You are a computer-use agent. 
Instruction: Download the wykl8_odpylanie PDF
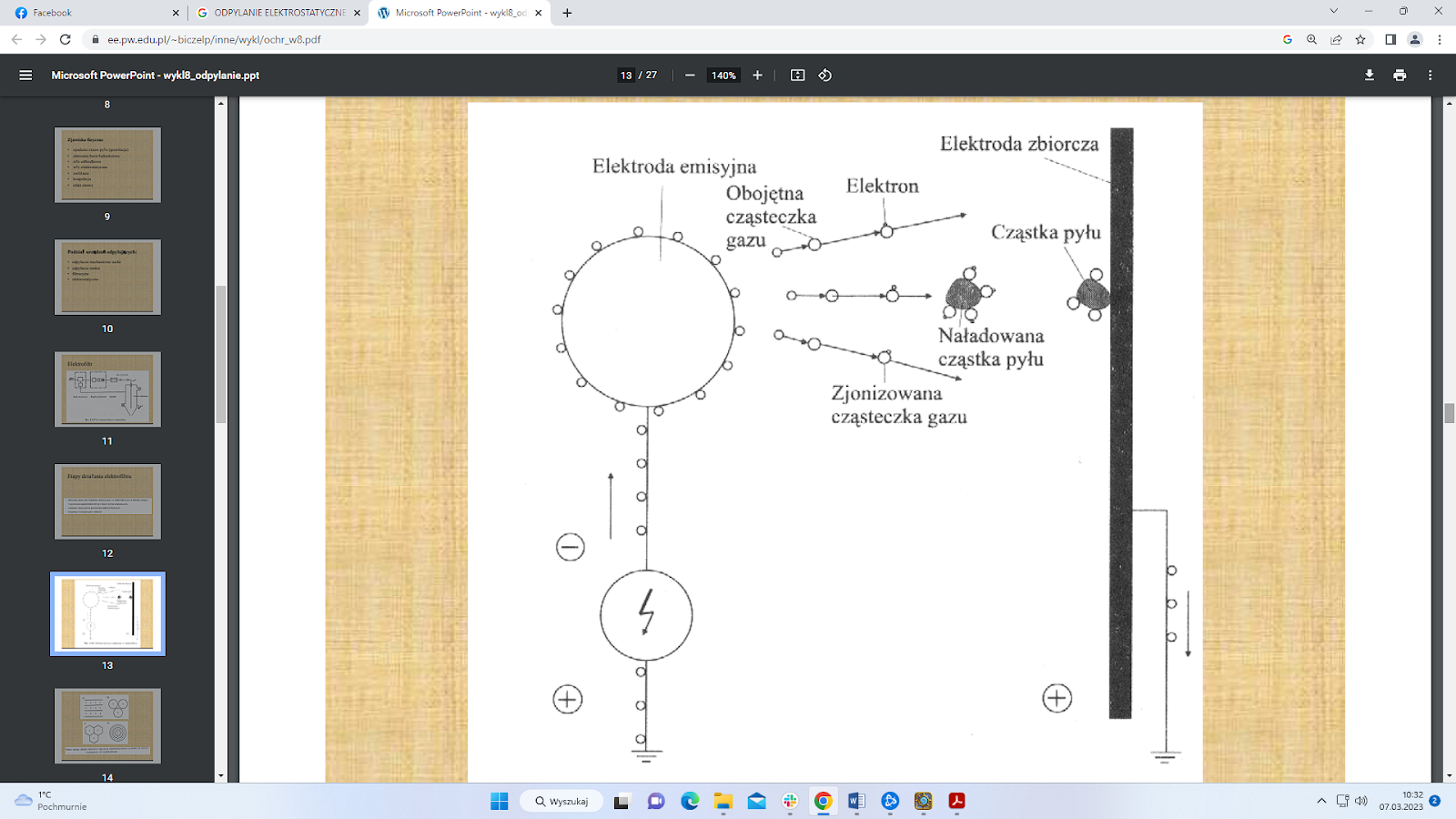(x=1370, y=76)
